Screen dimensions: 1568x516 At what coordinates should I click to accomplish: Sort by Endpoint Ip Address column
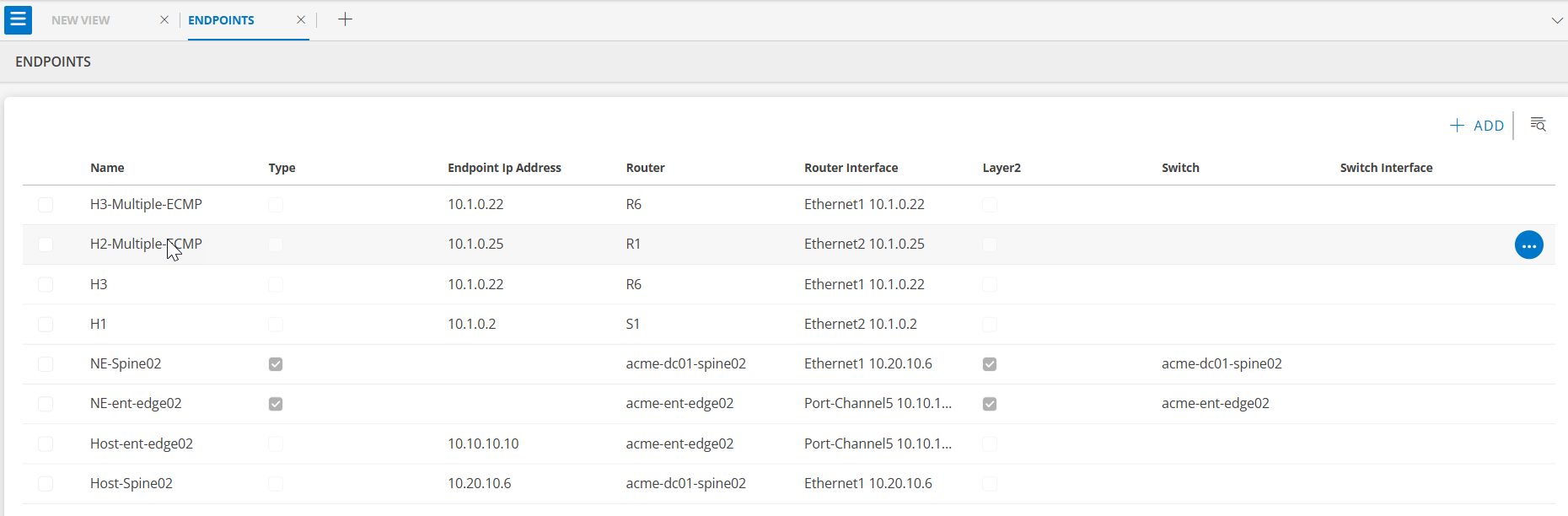[x=504, y=168]
